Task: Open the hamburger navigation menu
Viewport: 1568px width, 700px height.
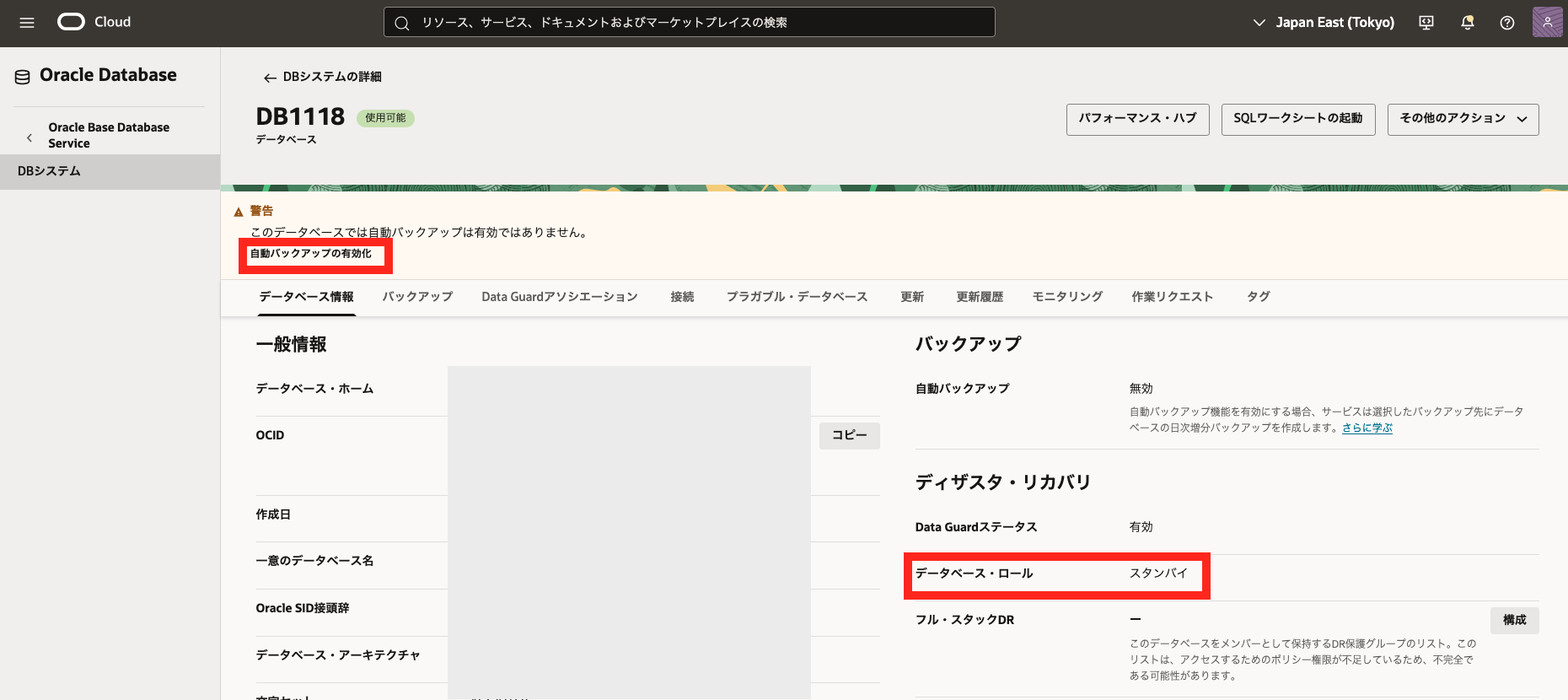Action: click(27, 23)
